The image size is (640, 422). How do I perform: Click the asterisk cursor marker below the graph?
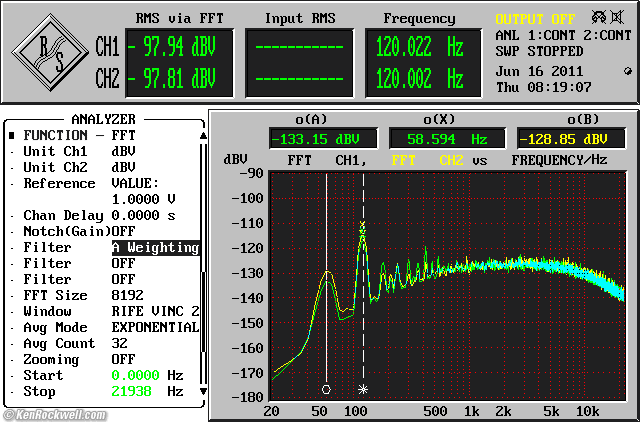(x=363, y=389)
